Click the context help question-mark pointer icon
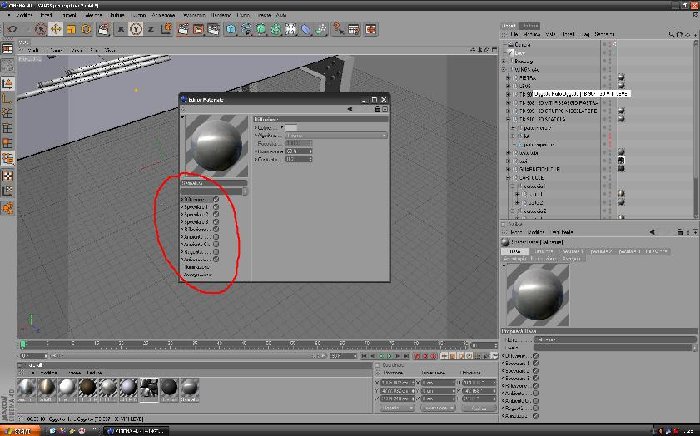Image resolution: width=700 pixels, height=436 pixels. [x=338, y=29]
